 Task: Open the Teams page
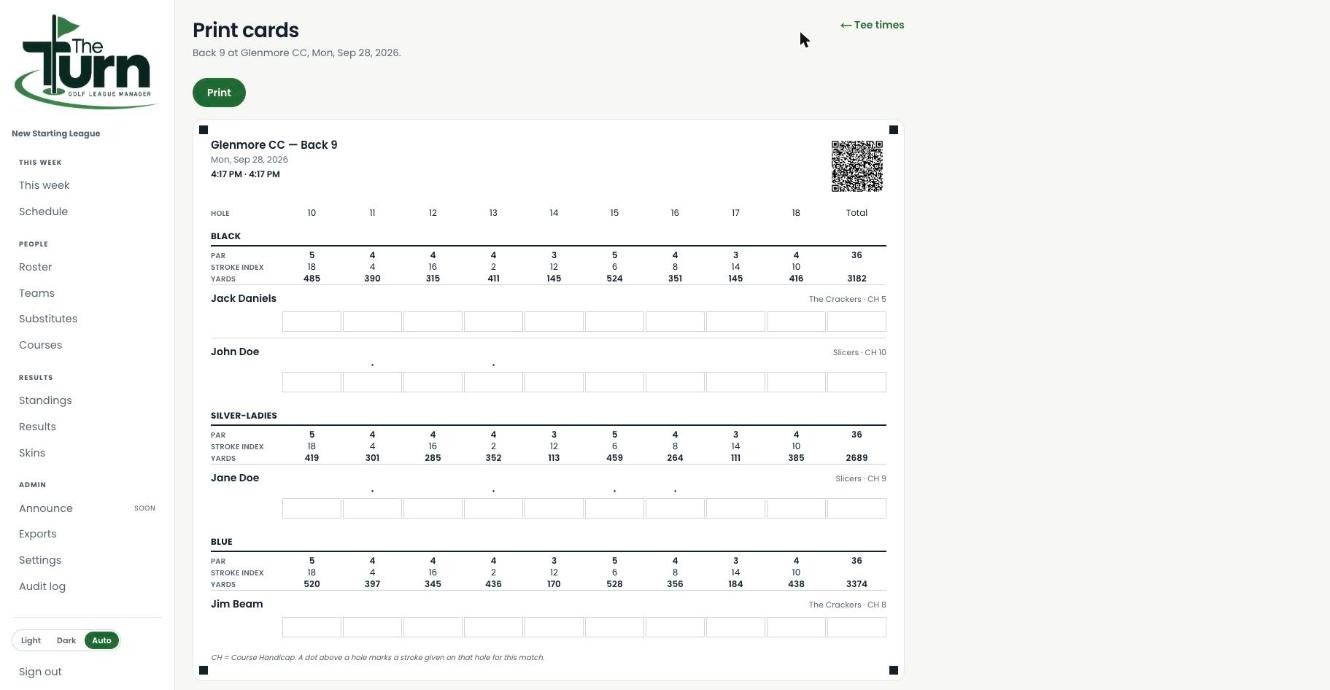36,293
